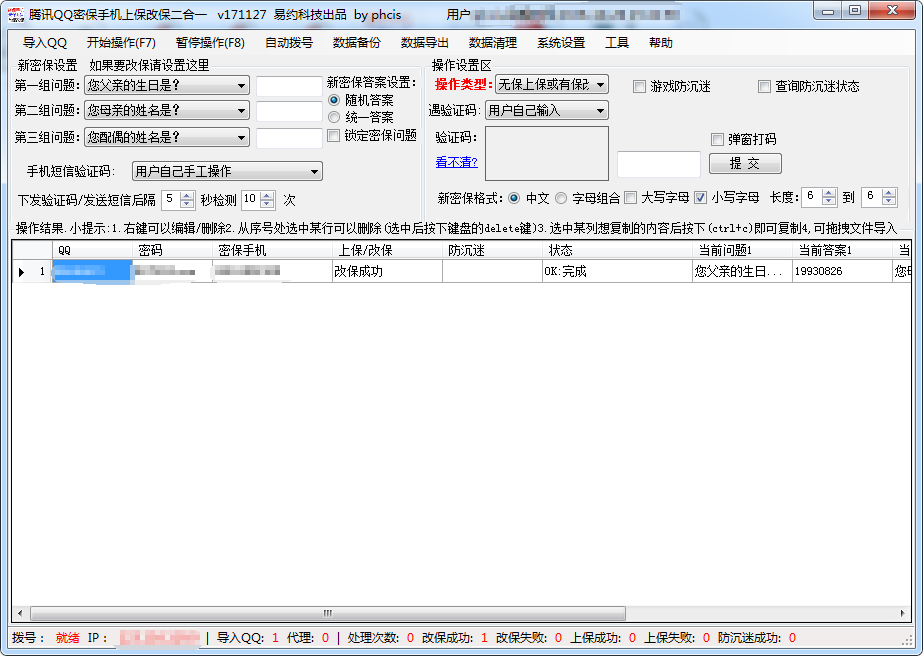Enable the 弹窗打码 checkbox

coord(717,140)
